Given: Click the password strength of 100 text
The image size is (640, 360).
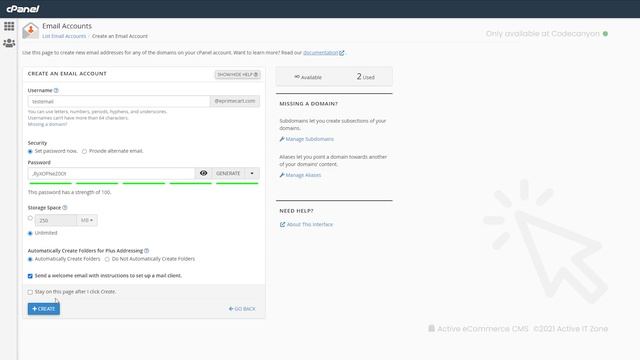Looking at the screenshot, I should [x=69, y=192].
